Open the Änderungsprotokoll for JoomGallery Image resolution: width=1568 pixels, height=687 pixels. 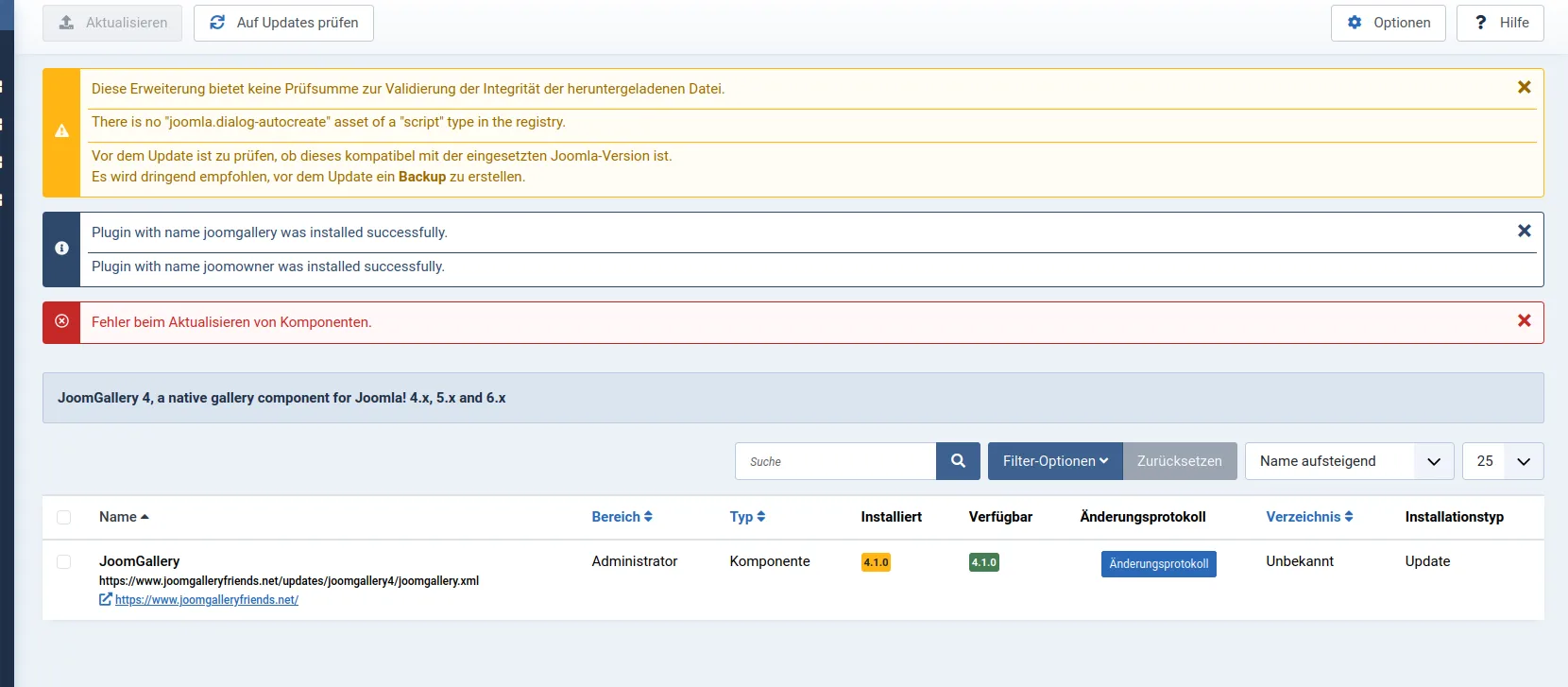pyautogui.click(x=1158, y=564)
